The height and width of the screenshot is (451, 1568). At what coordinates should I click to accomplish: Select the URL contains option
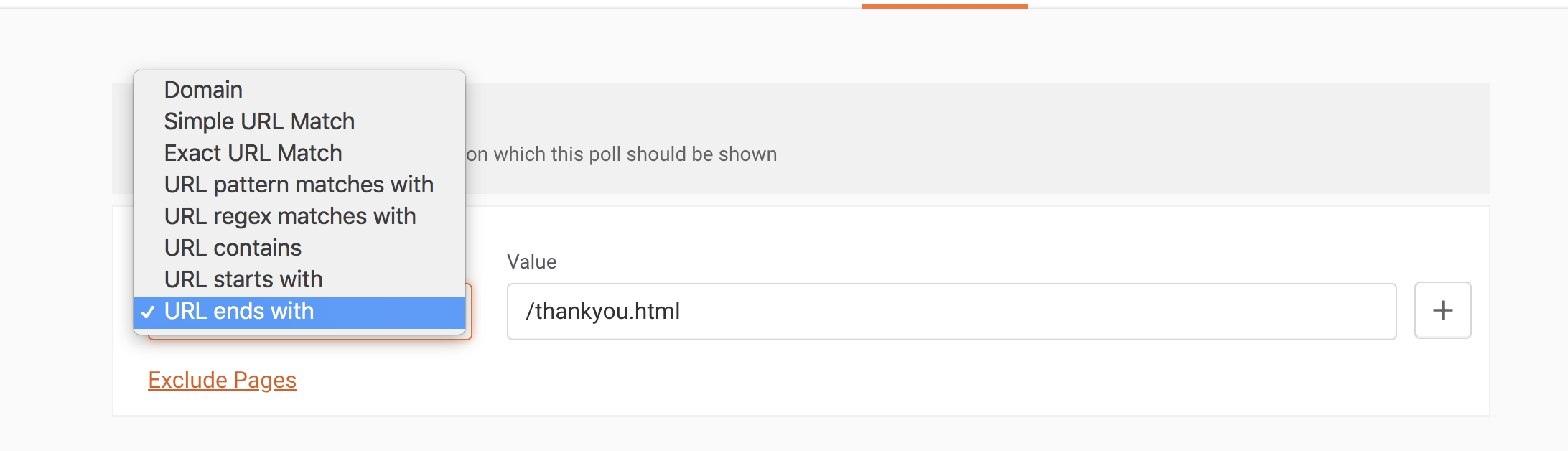(233, 248)
